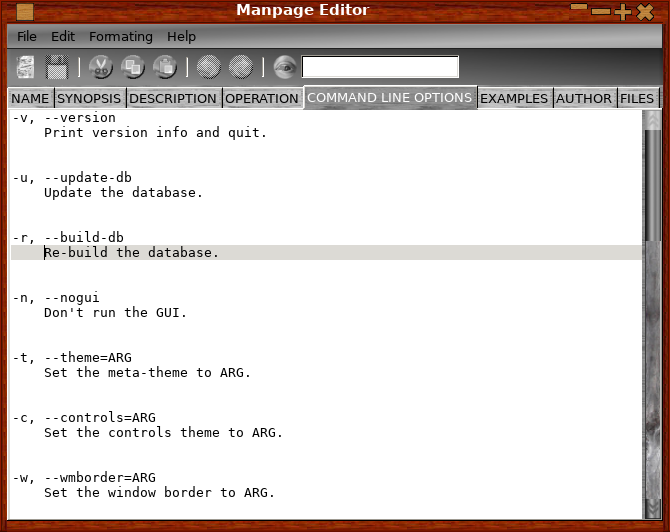
Task: Click the copy icon in toolbar
Action: (133, 67)
